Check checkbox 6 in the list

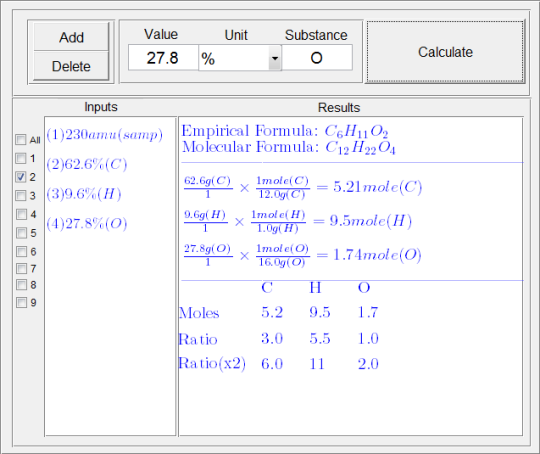[x=21, y=251]
